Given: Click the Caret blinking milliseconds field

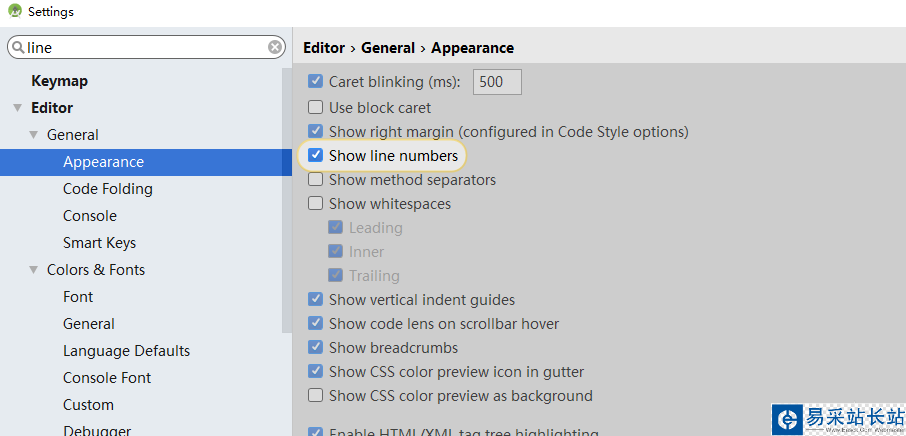Looking at the screenshot, I should point(496,82).
